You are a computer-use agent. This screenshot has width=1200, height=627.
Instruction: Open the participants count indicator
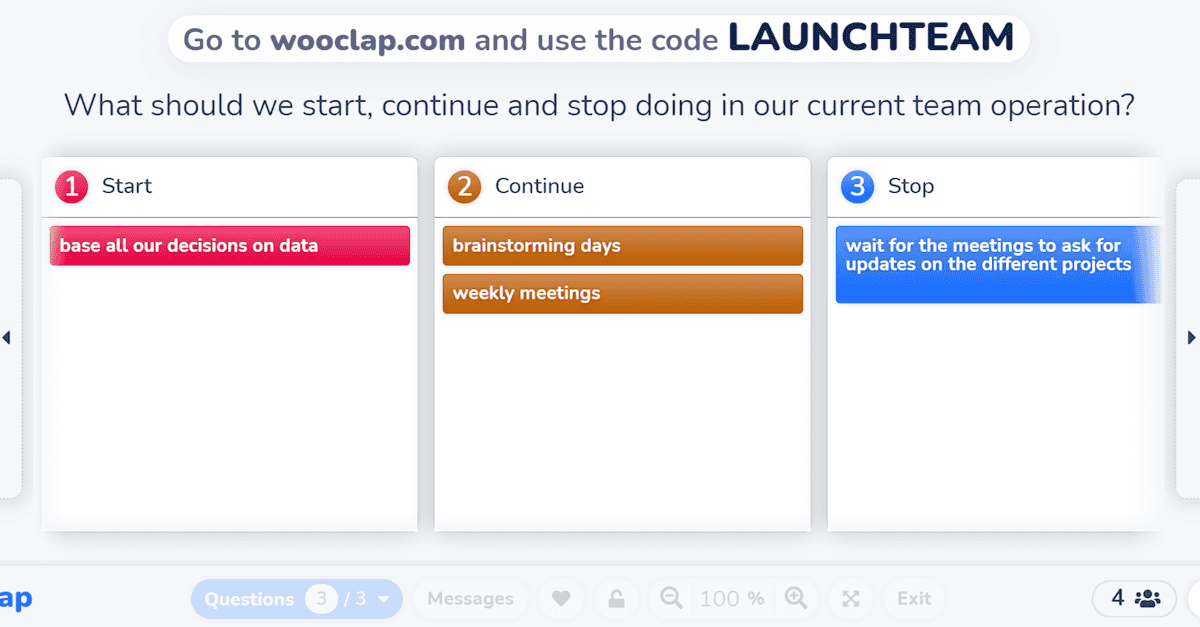point(1135,599)
